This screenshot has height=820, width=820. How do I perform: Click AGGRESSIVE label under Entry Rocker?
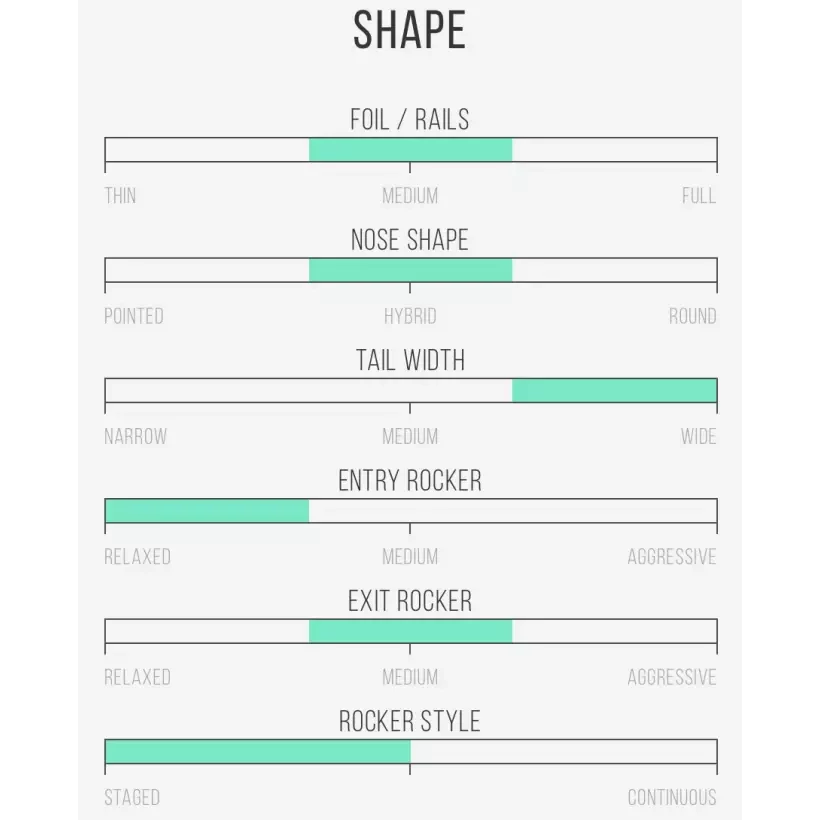pyautogui.click(x=672, y=557)
